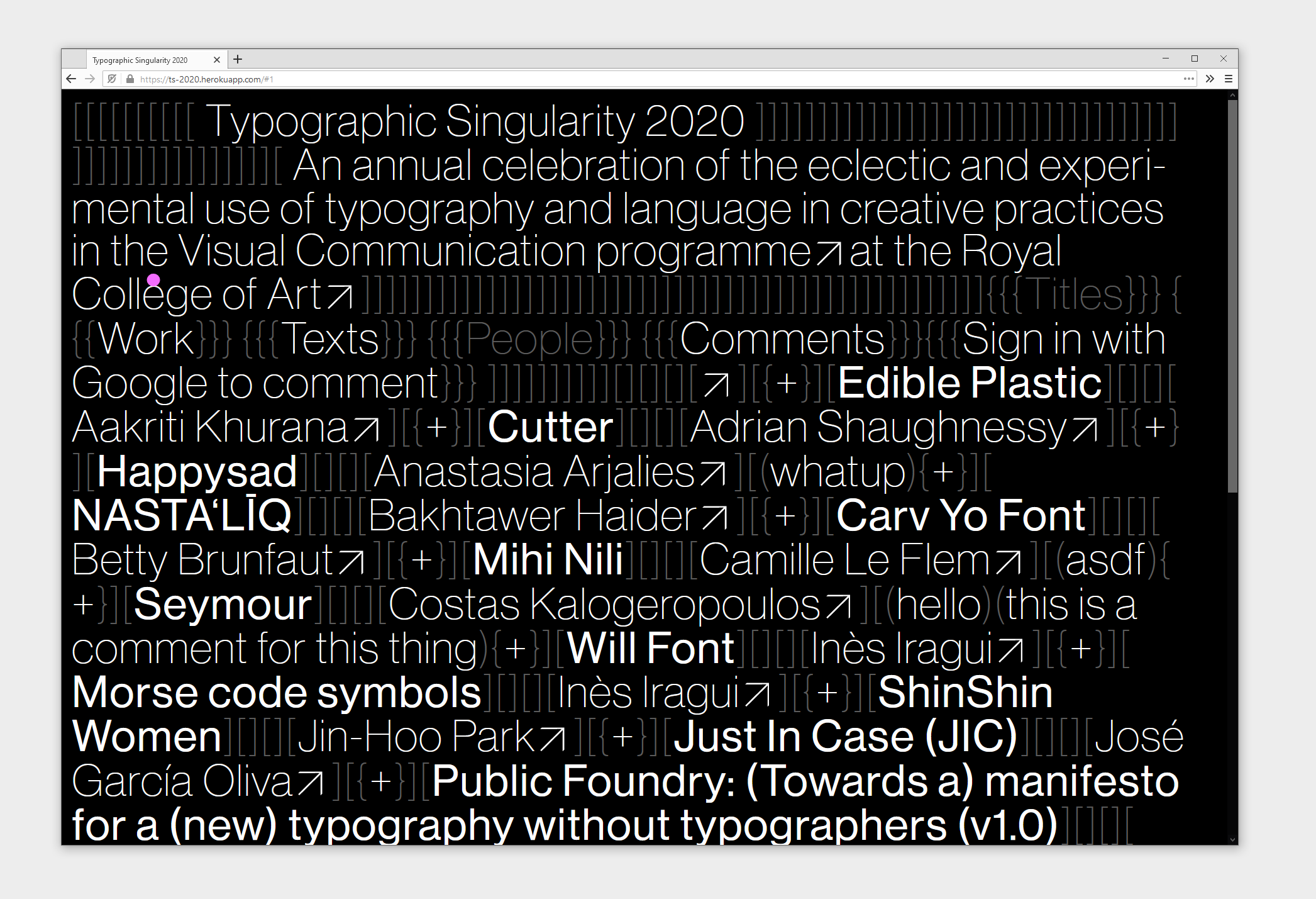This screenshot has height=899, width=1316.
Task: Expand the plus before Carv Yo Font
Action: tap(785, 516)
